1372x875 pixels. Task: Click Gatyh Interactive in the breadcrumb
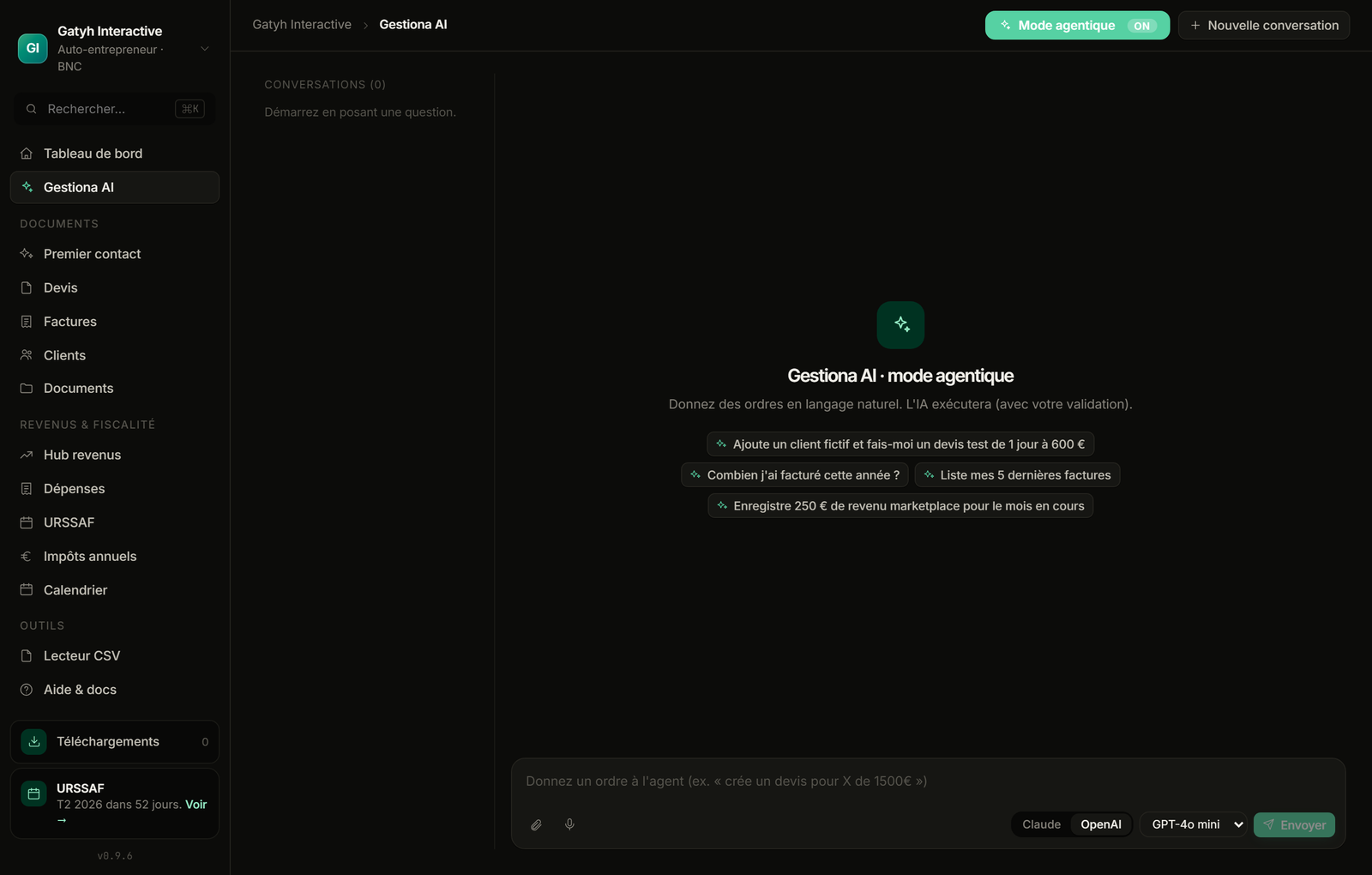tap(302, 25)
